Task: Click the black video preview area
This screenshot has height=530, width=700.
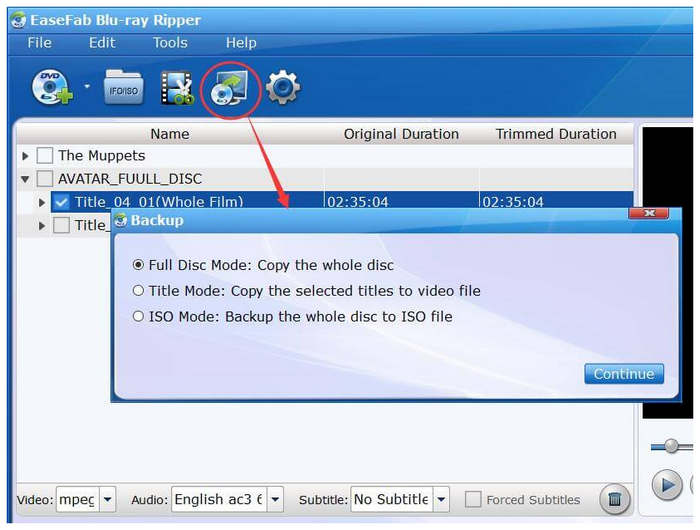Action: [x=668, y=167]
